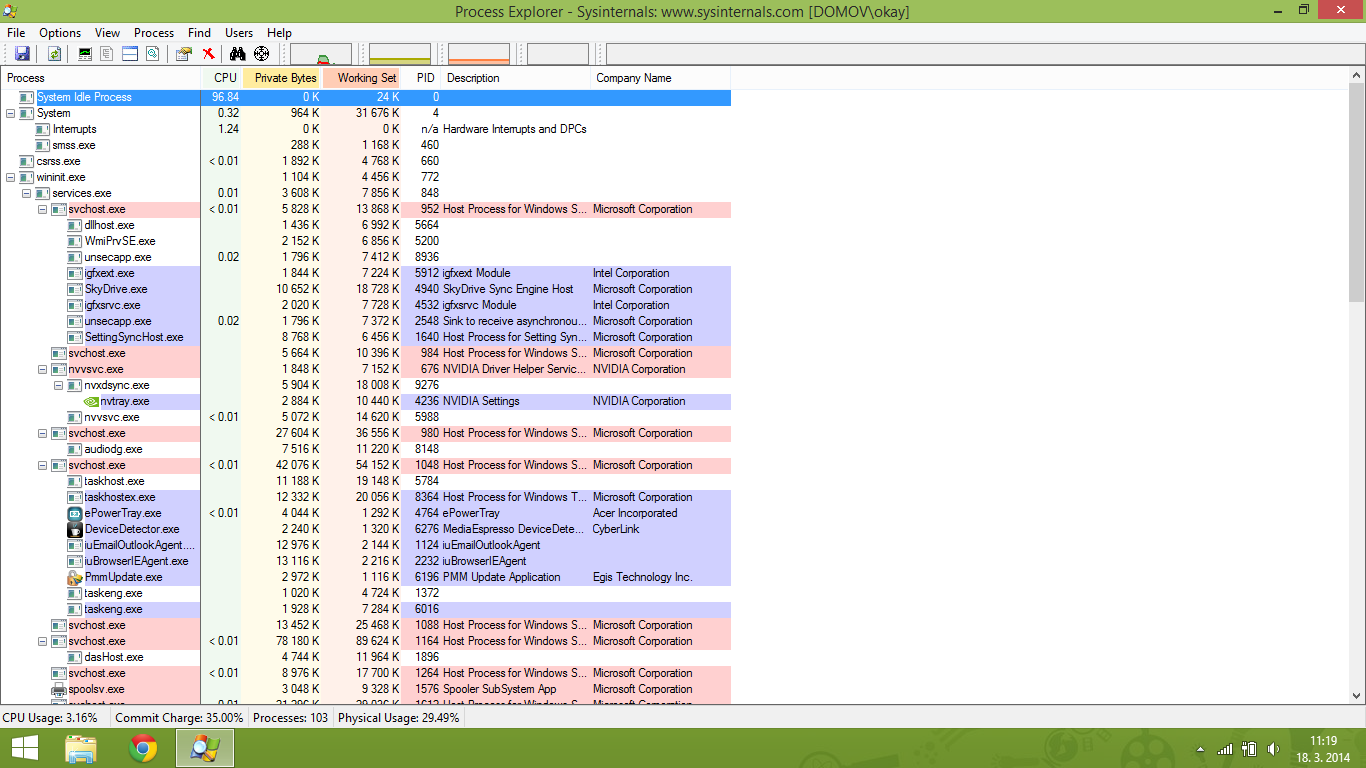Collapse the svchost.exe PID 1048 node
The height and width of the screenshot is (768, 1366).
43,465
